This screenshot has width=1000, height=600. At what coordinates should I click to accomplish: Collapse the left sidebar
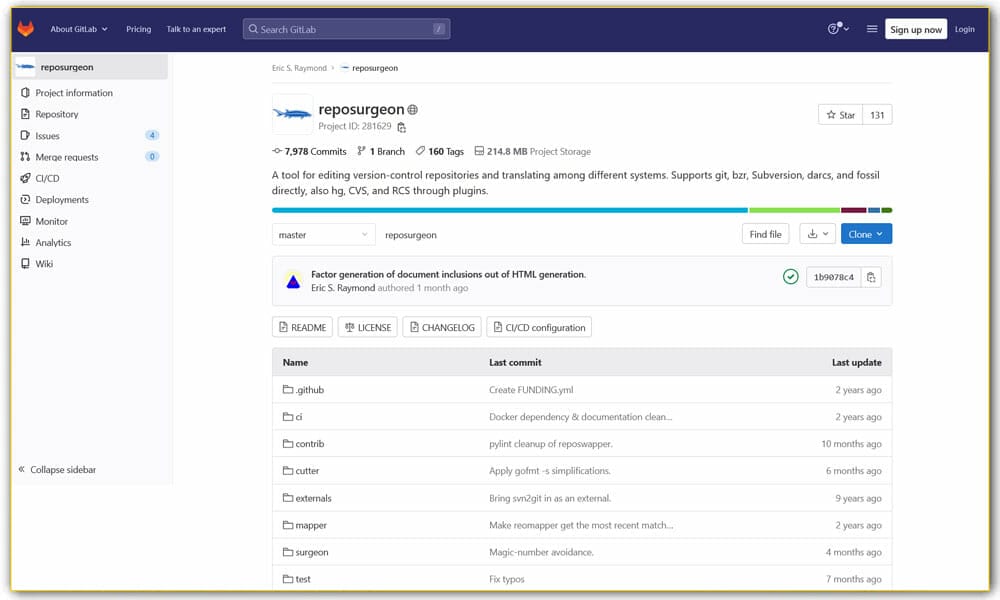coord(58,469)
